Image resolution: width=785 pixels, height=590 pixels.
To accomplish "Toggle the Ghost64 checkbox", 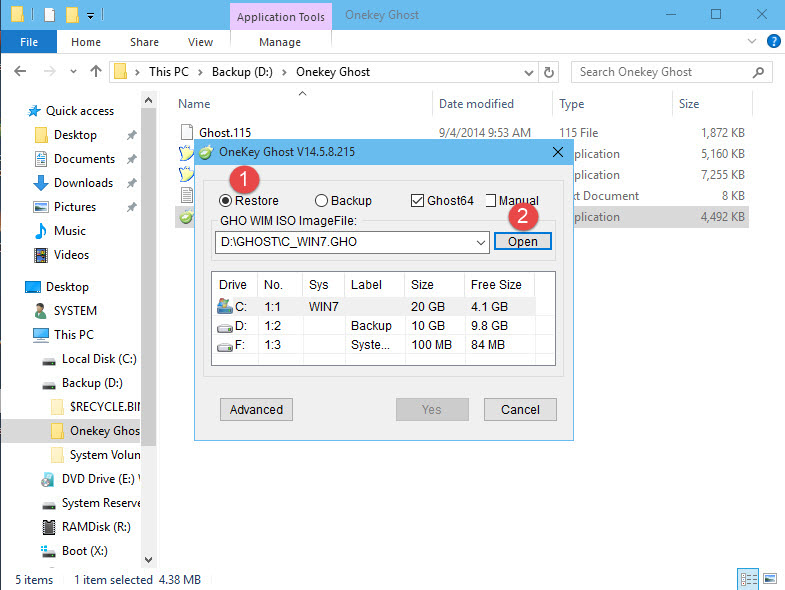I will (x=417, y=201).
